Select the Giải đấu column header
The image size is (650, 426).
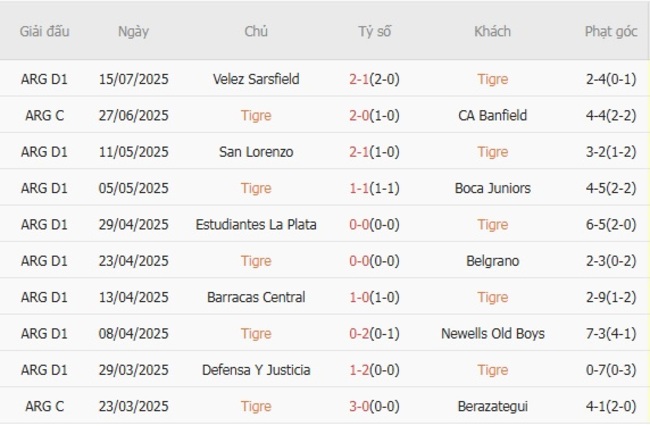pos(44,31)
